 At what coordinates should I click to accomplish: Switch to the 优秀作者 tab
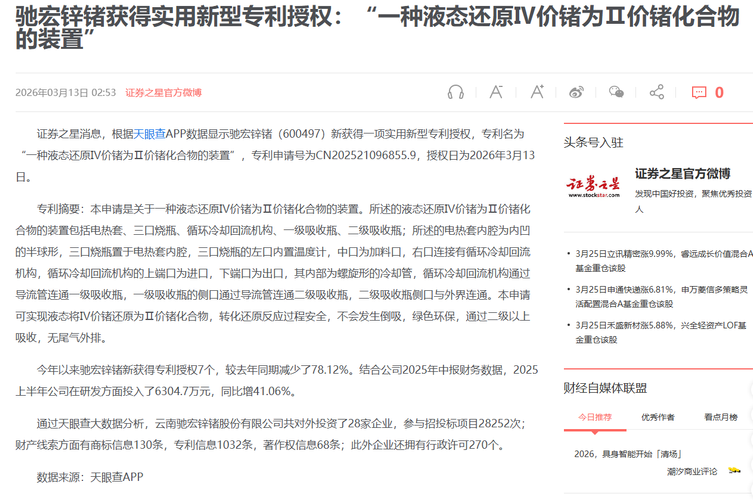point(658,417)
